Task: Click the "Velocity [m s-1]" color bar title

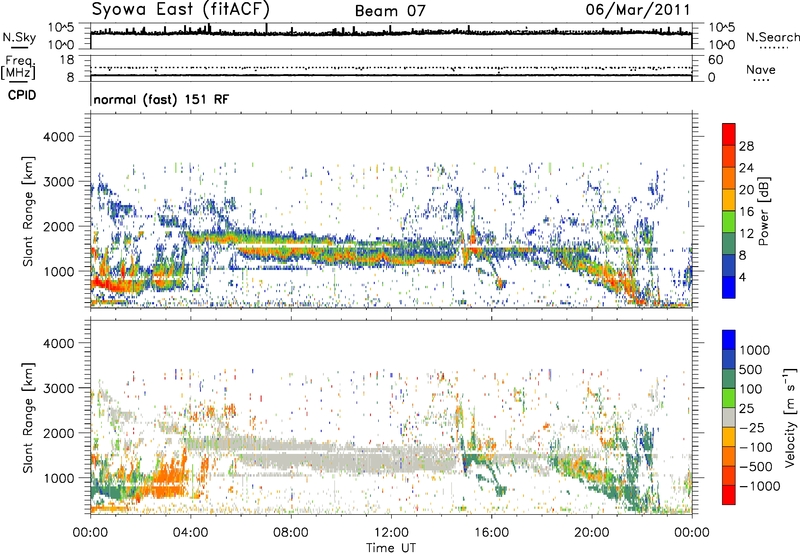Action: (x=790, y=417)
